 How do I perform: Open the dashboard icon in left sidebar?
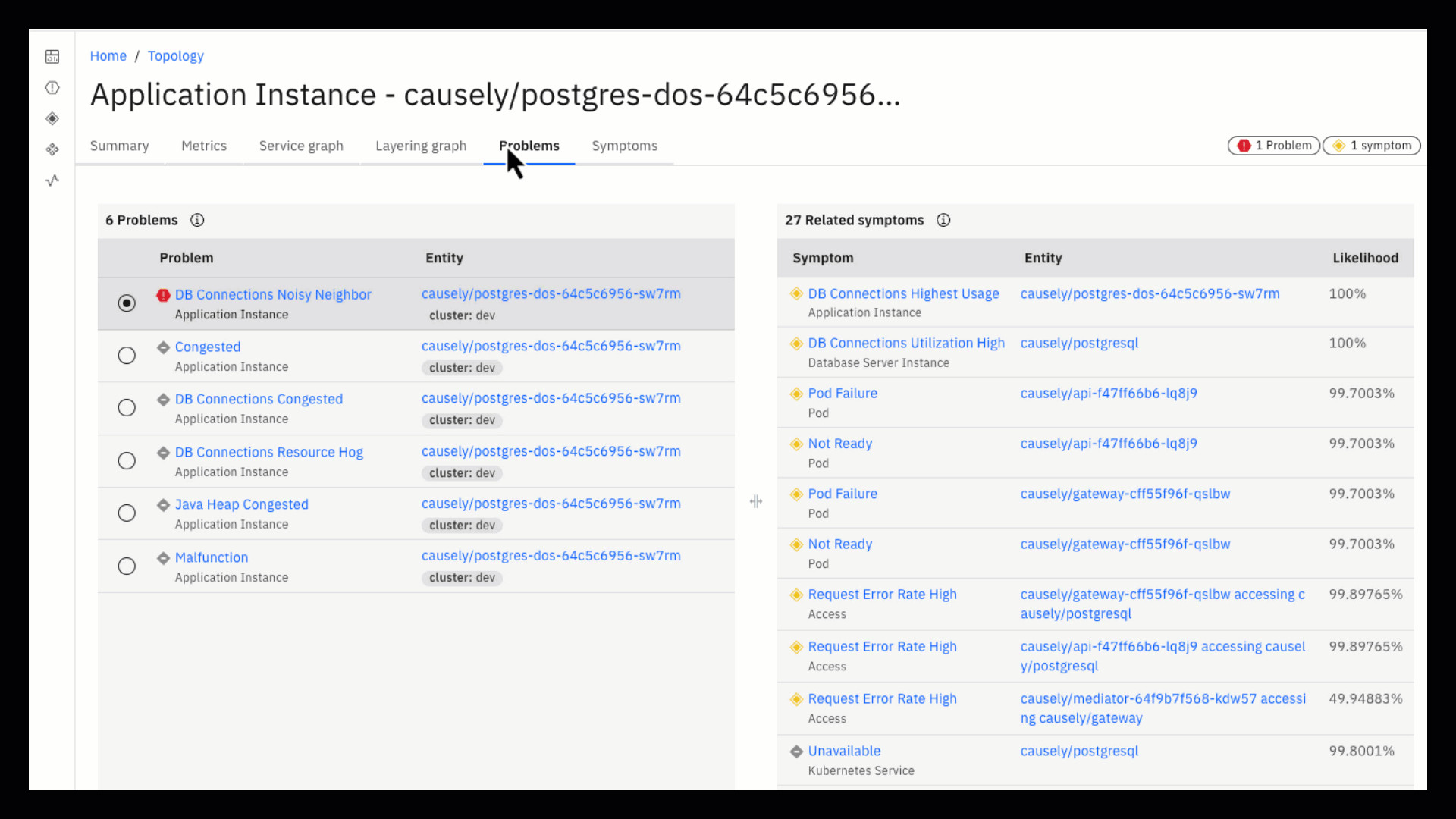(52, 57)
